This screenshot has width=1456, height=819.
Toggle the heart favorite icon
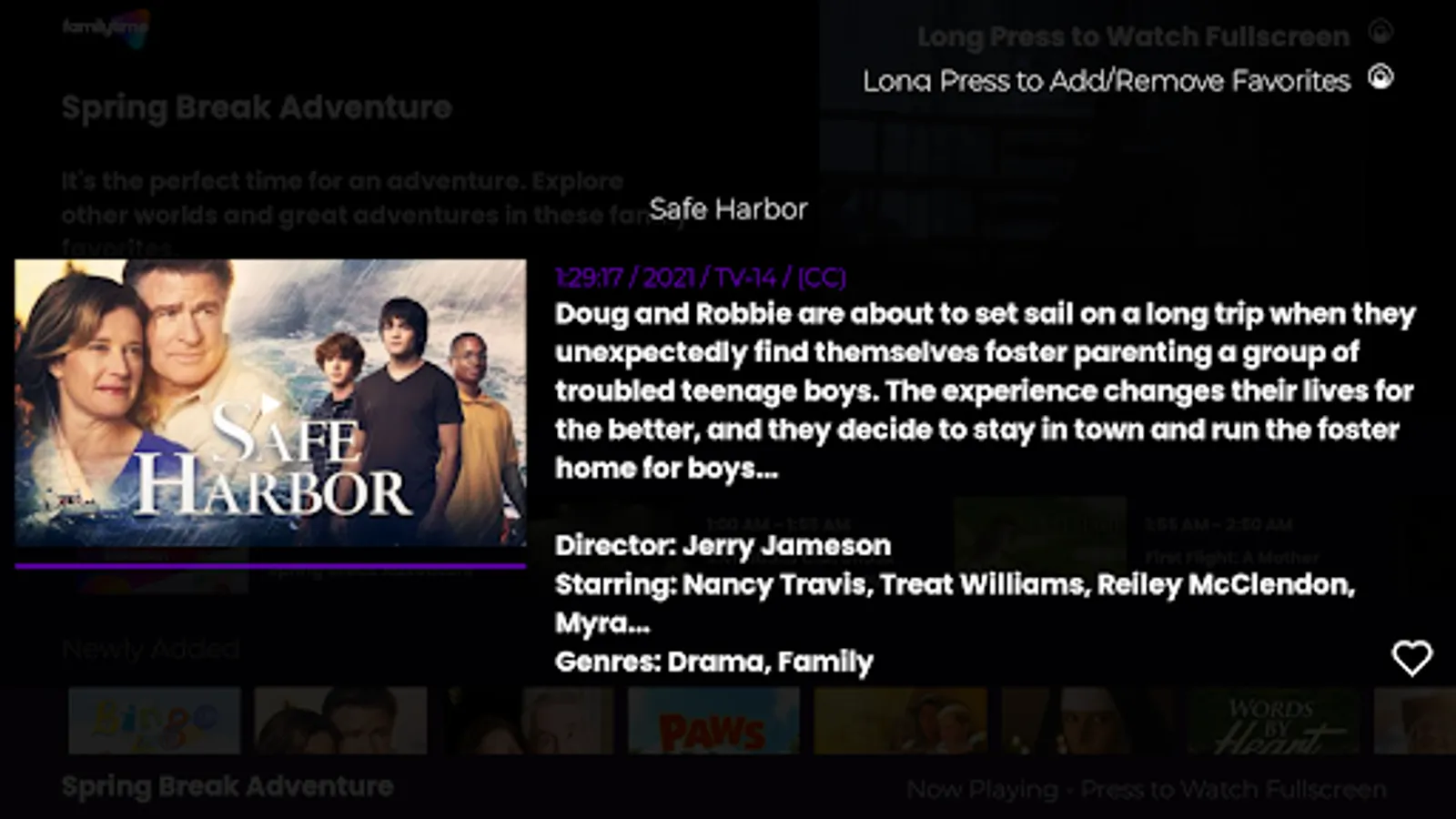click(1411, 658)
